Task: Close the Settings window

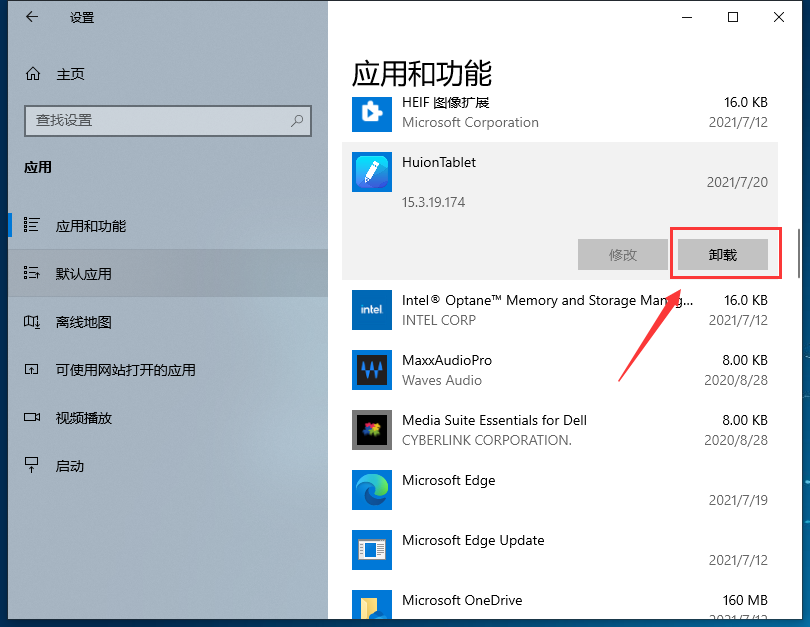Action: click(779, 17)
